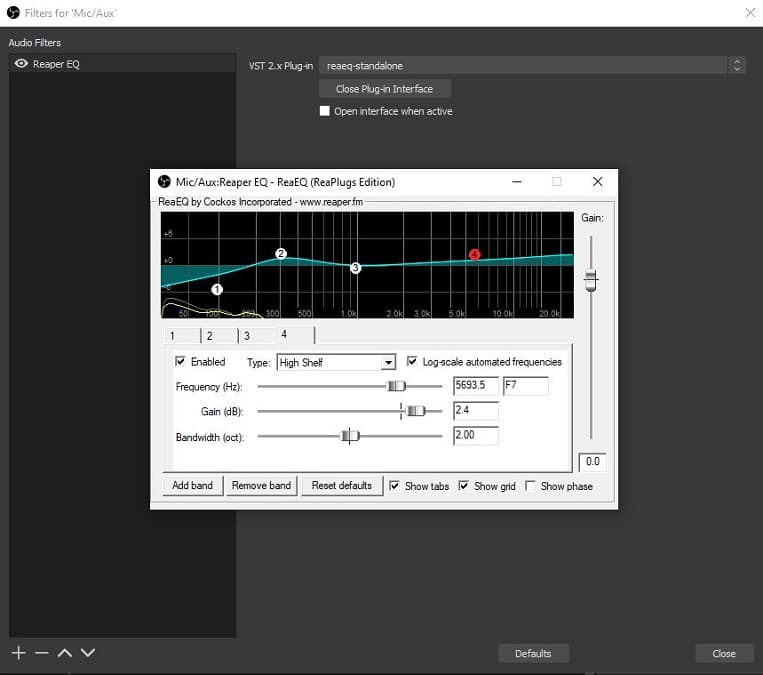Close the ReaEQ plug-in window
The width and height of the screenshot is (763, 675).
click(598, 182)
